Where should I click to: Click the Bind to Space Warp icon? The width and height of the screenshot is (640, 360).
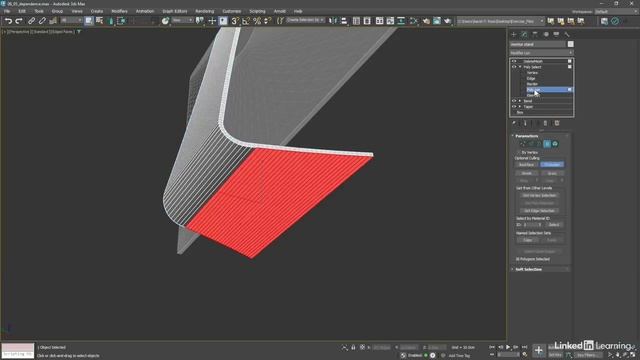pos(53,21)
